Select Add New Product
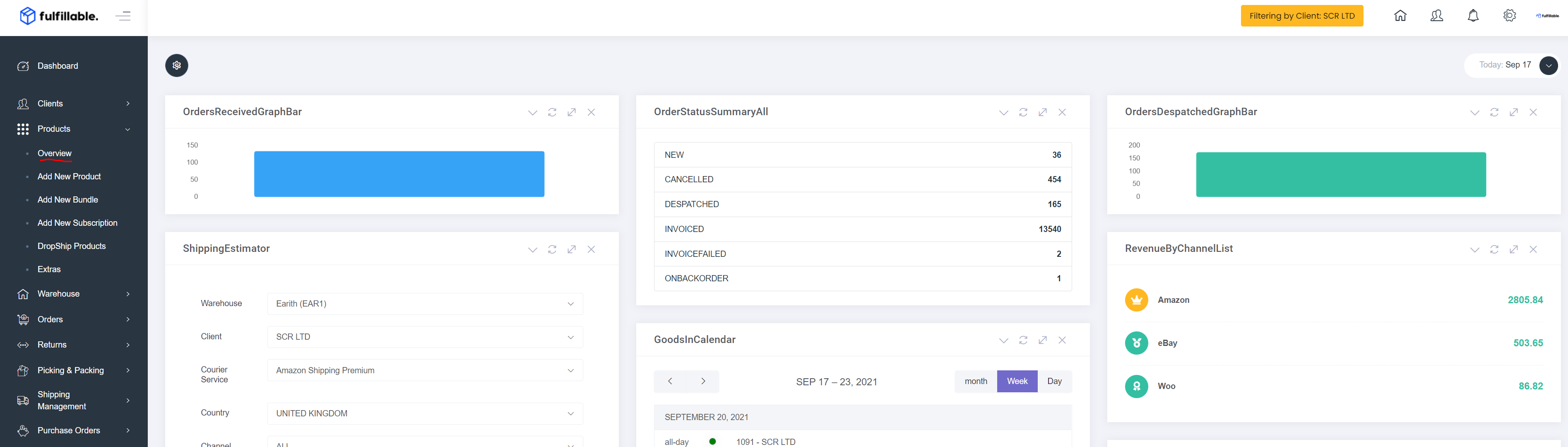 (69, 176)
